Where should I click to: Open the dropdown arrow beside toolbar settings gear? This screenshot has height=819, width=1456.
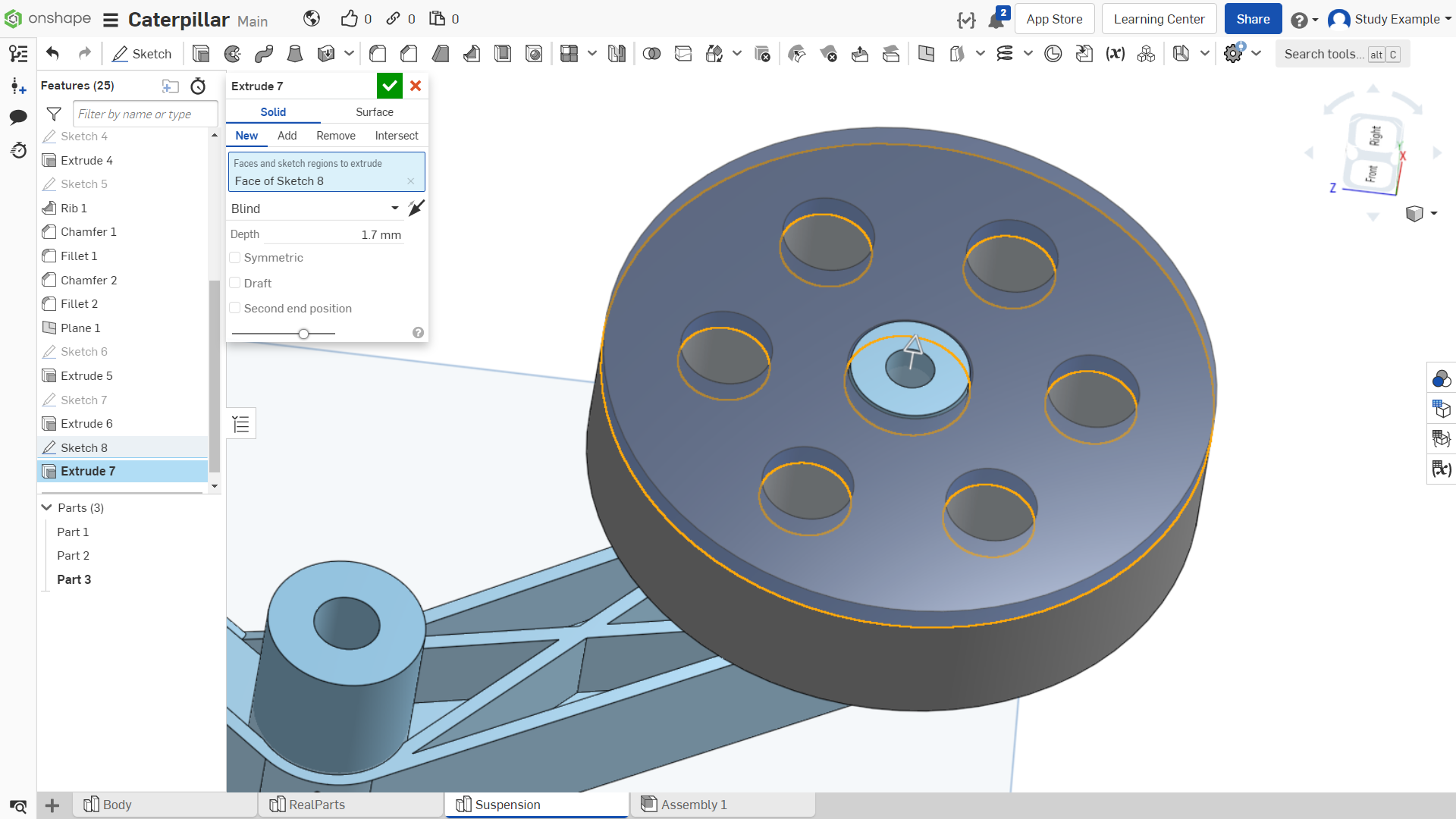[1257, 54]
